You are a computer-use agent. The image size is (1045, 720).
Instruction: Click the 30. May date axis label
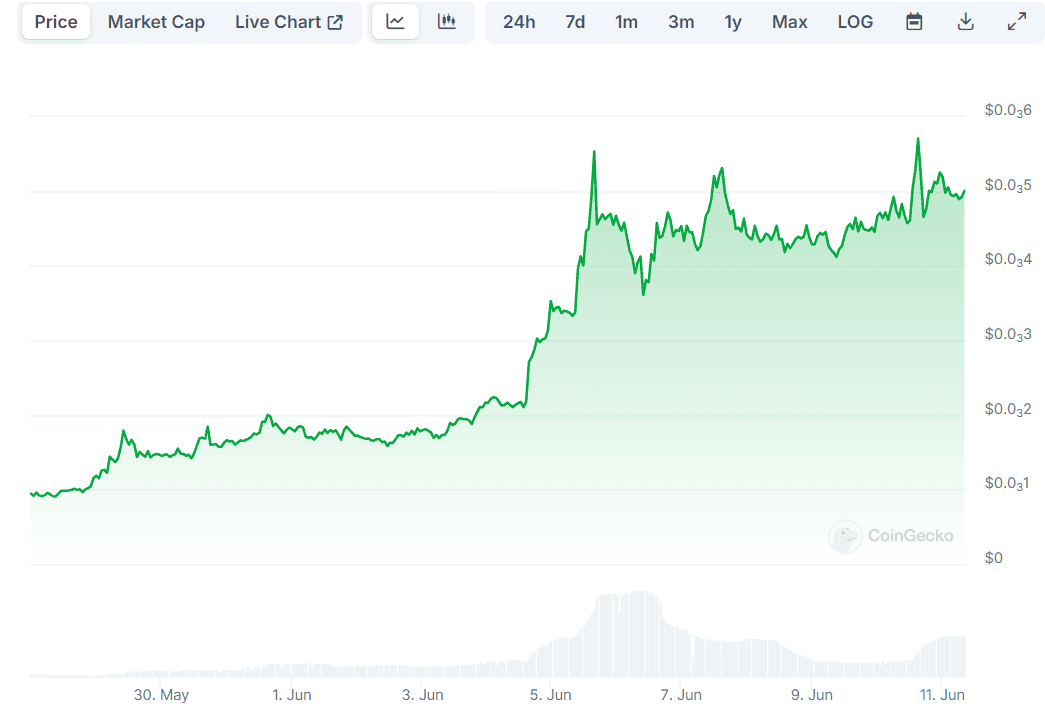(161, 695)
